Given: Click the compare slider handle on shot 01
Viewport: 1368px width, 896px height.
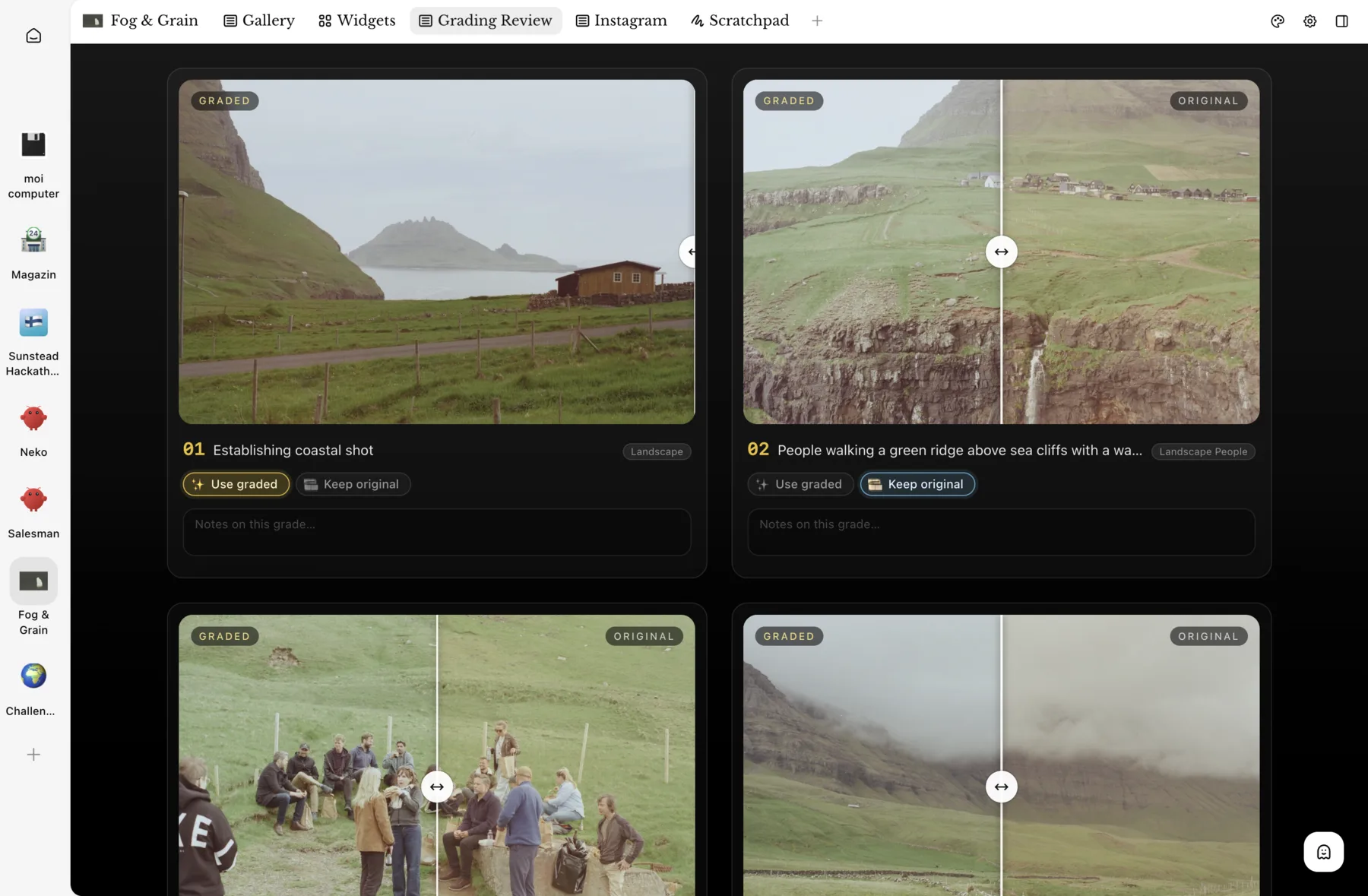Looking at the screenshot, I should [689, 252].
